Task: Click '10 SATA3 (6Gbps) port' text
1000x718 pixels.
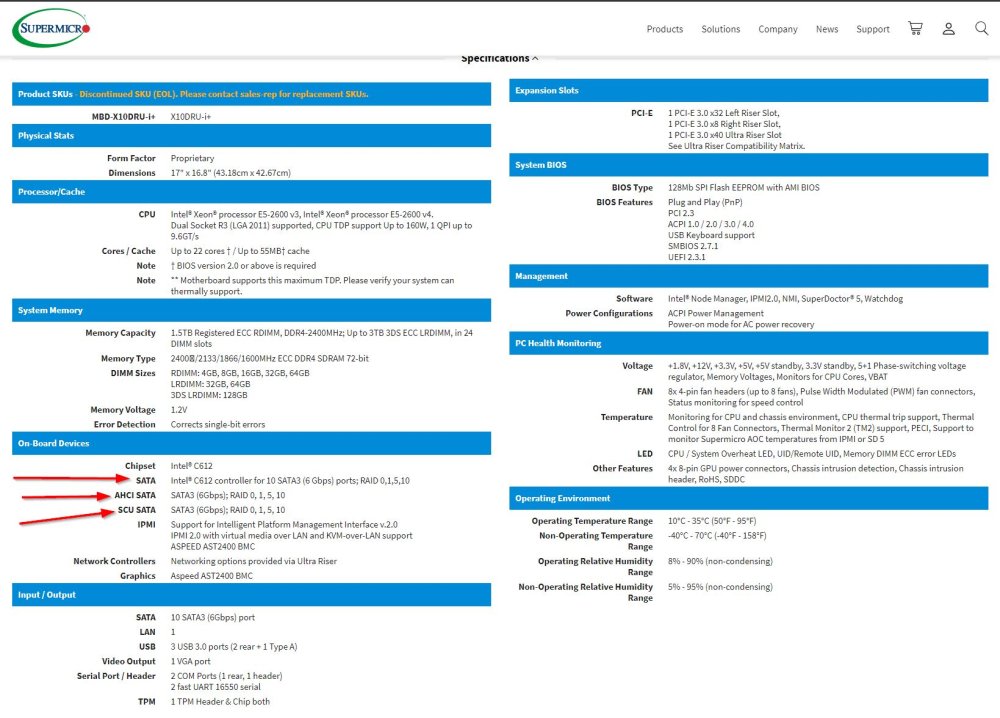Action: tap(212, 617)
